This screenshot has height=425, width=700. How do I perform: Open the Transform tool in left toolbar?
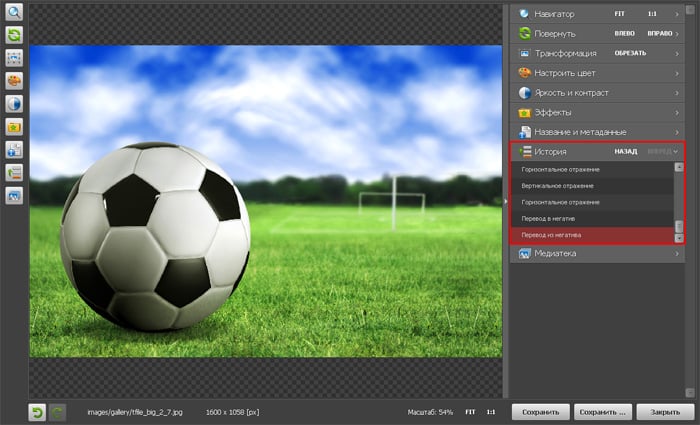click(x=15, y=58)
